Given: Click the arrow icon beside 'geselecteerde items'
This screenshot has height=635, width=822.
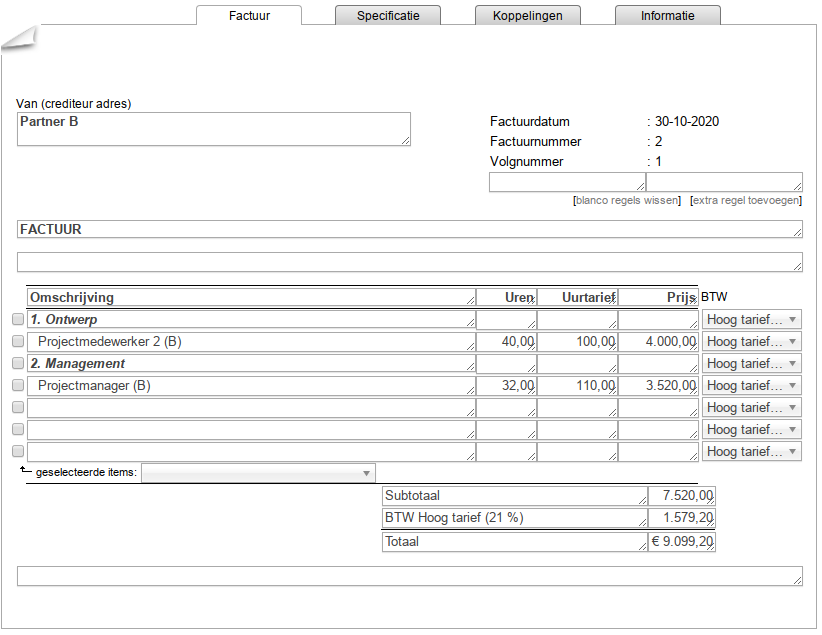Looking at the screenshot, I should tap(25, 471).
